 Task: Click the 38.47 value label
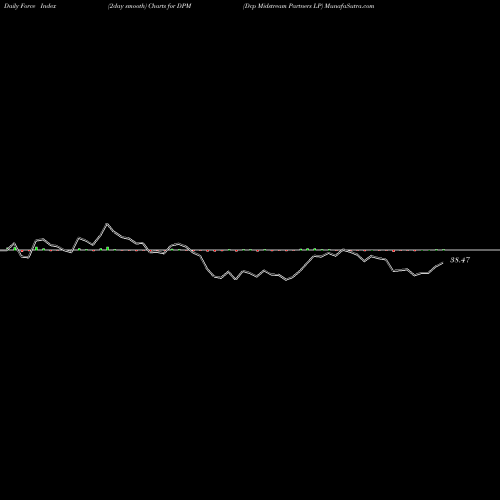[460, 260]
